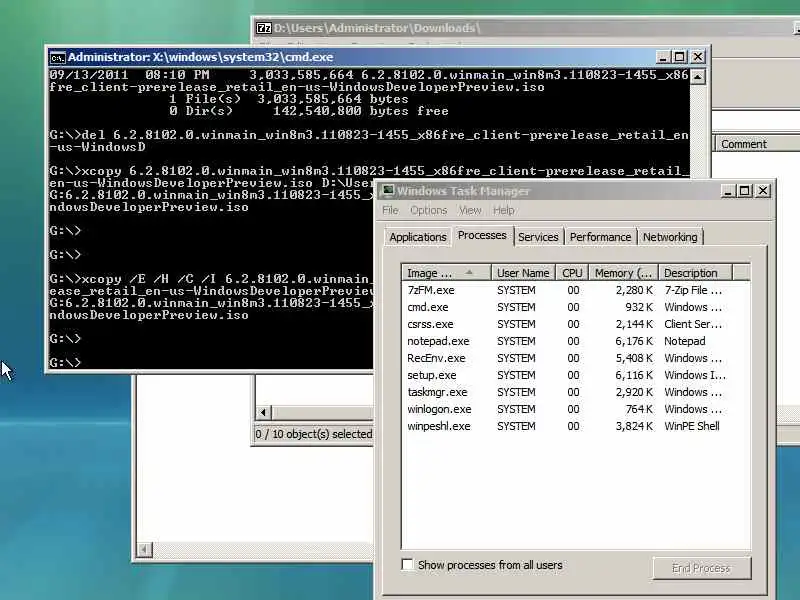
Task: Click the WinPE Shell description cell
Action: pos(692,426)
